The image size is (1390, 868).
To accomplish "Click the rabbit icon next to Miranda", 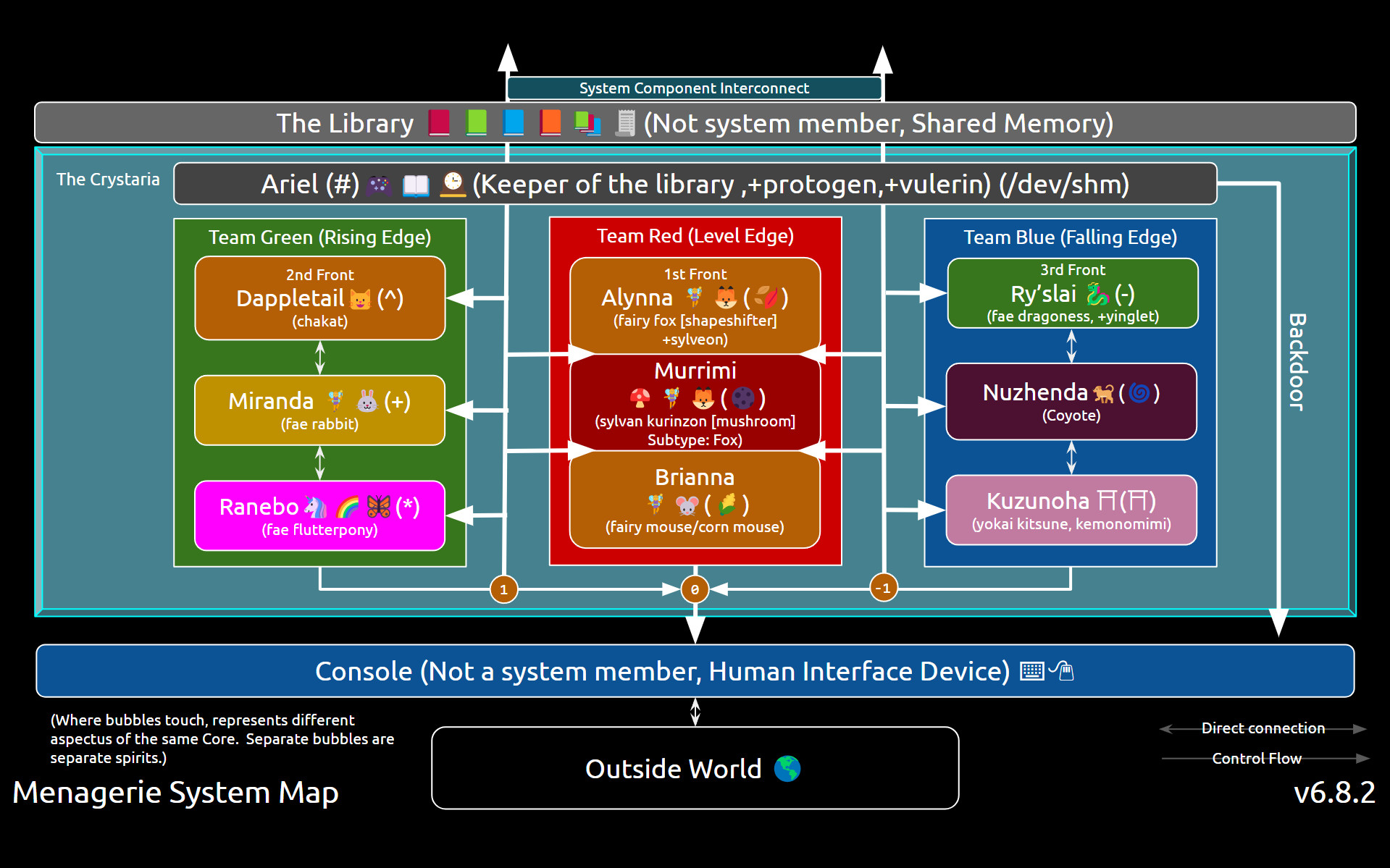I will pyautogui.click(x=367, y=401).
